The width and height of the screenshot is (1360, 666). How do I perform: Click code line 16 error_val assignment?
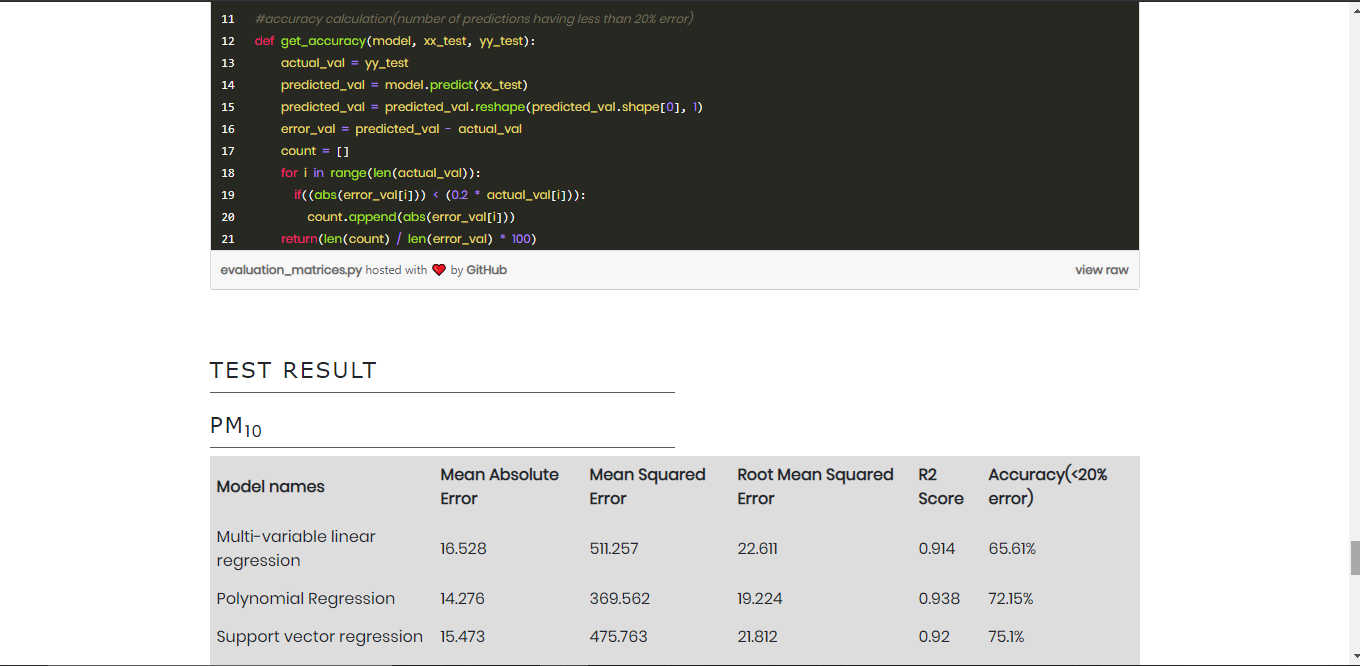(x=401, y=129)
